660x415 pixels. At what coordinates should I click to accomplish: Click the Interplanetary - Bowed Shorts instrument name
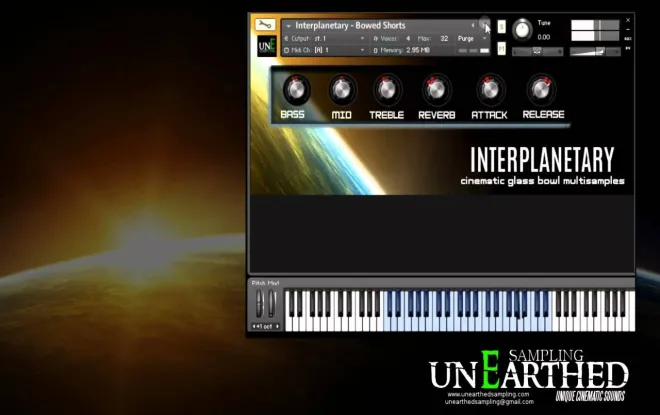[x=350, y=25]
